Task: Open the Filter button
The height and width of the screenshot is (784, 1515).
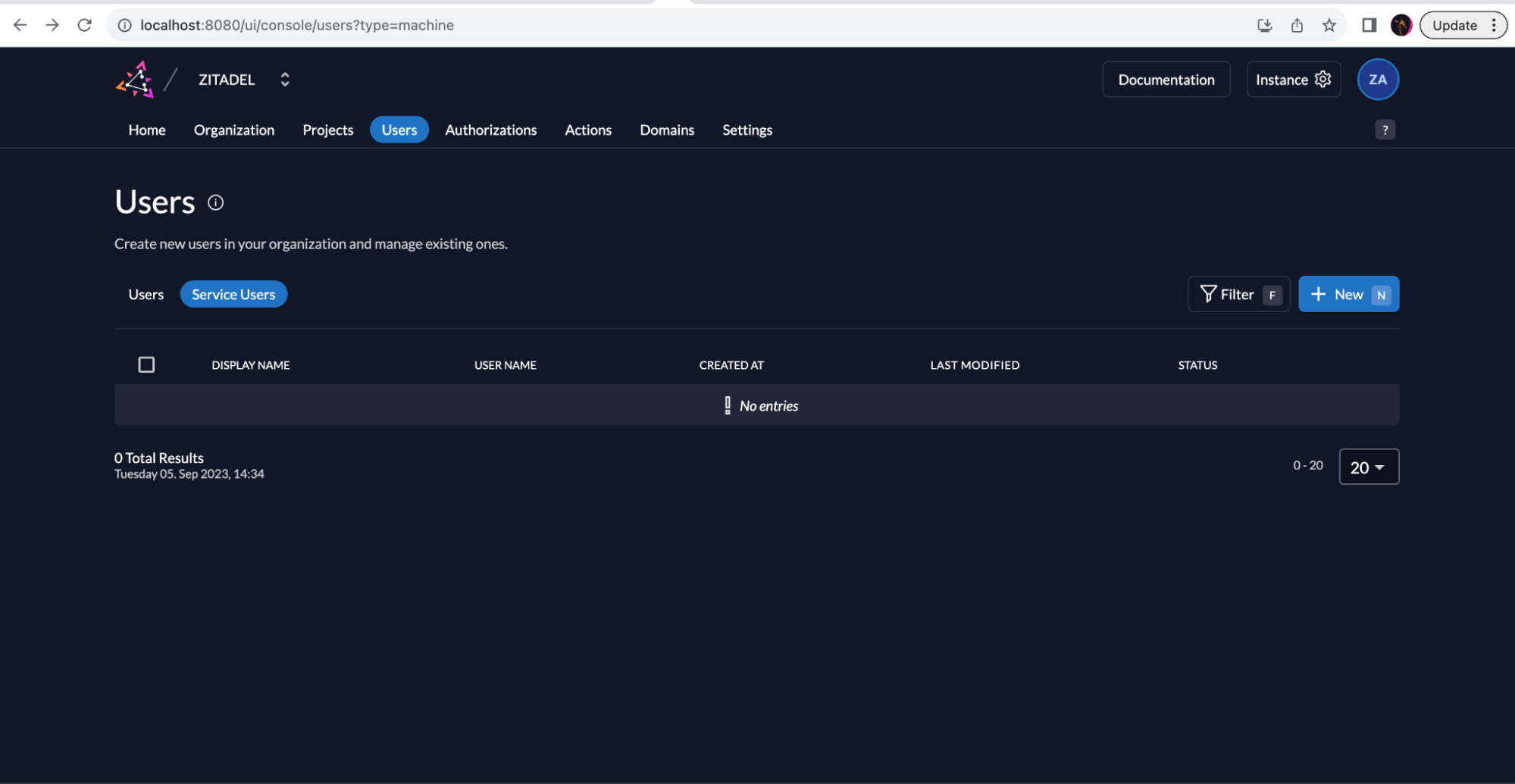Action: 1238,295
